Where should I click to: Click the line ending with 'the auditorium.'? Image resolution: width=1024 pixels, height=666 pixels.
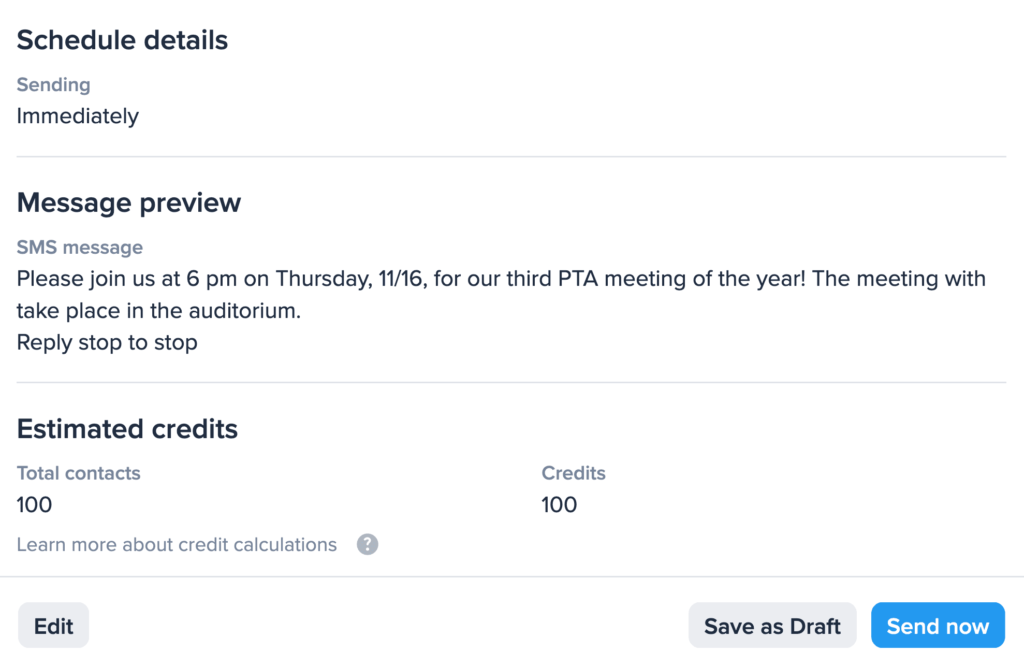[159, 311]
